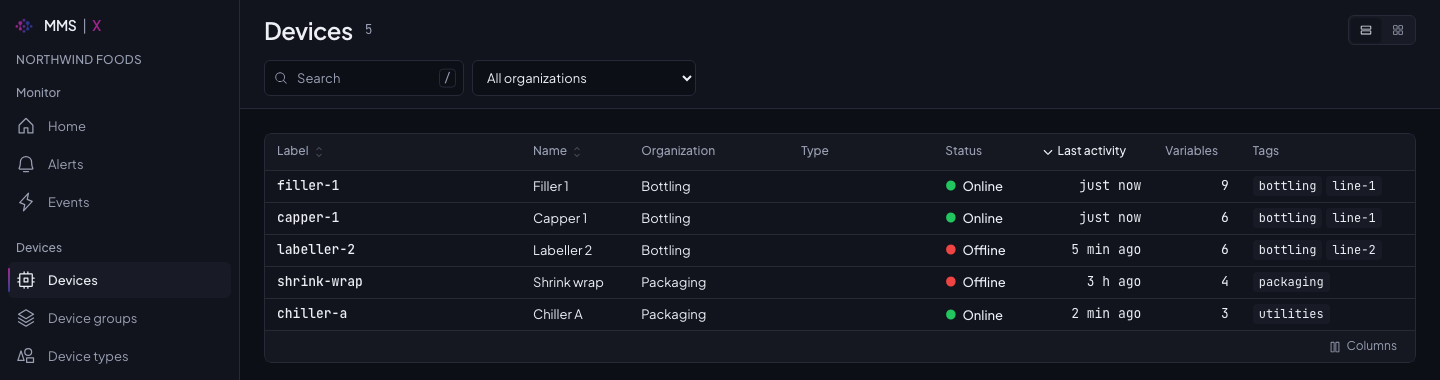Open the Columns chooser button

(1363, 346)
